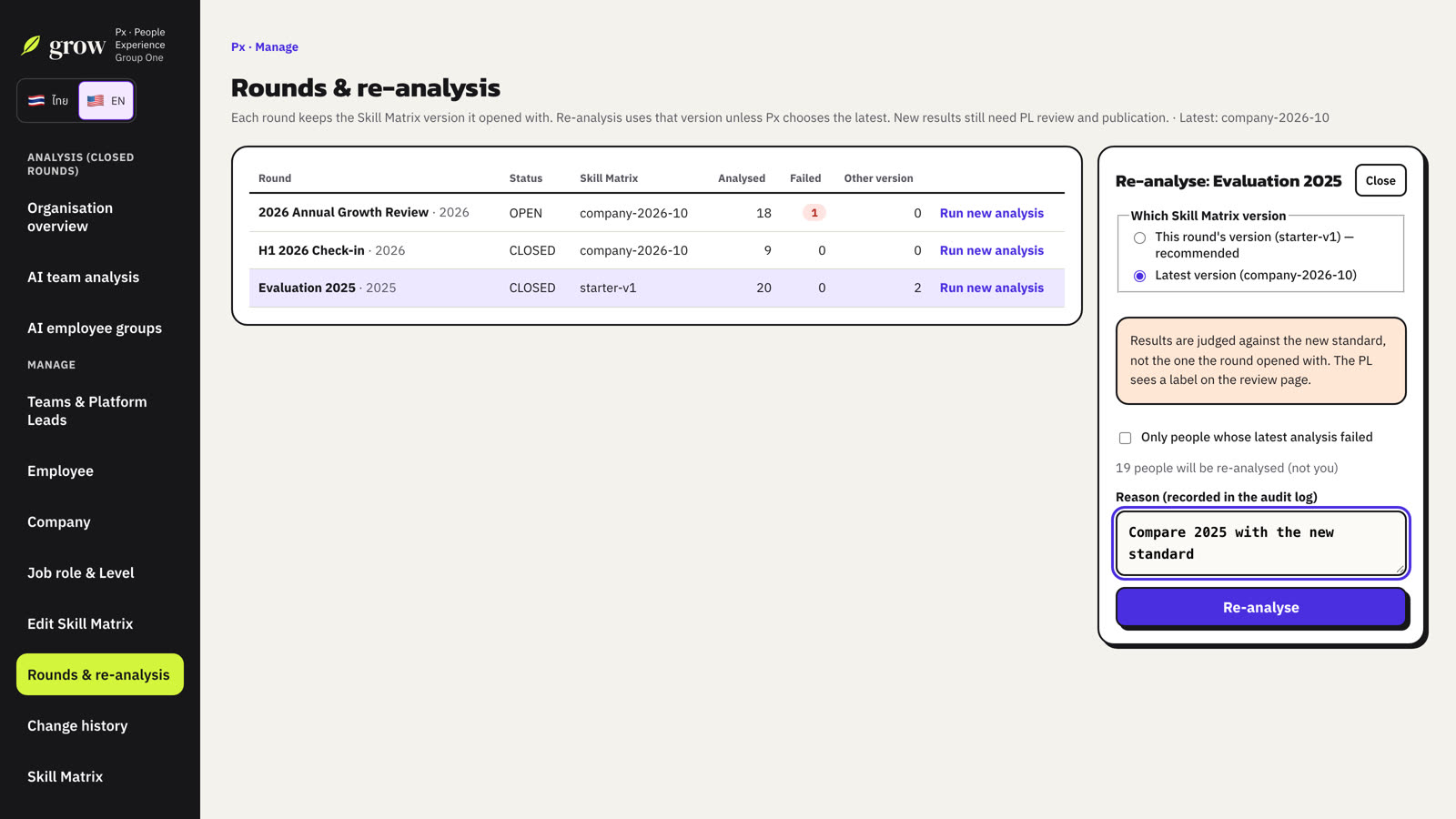This screenshot has height=819, width=1456.
Task: Select the 2026 Annual Growth Review row name
Action: coord(343,212)
